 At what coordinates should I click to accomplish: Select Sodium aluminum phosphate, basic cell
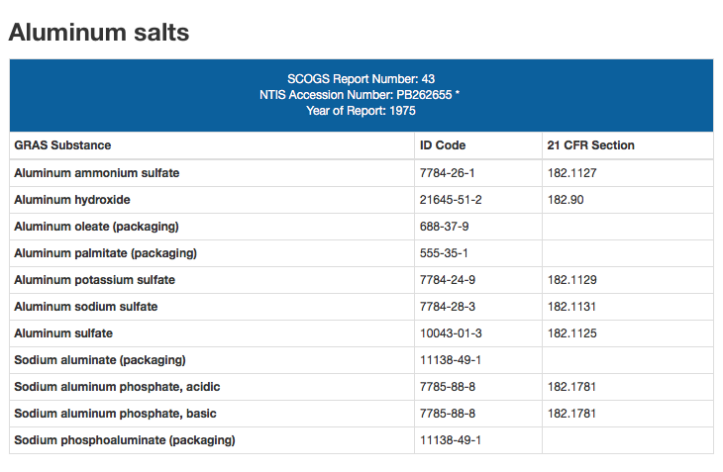pos(115,413)
